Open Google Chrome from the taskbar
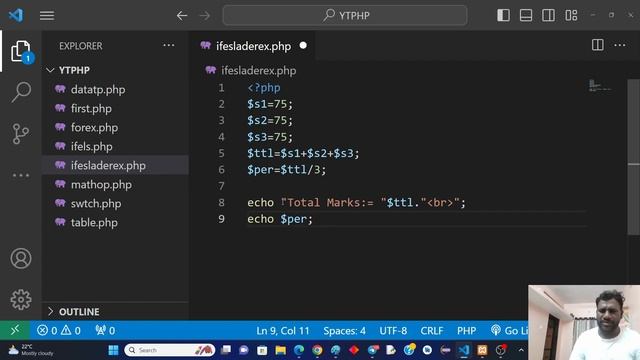640x360 pixels. tap(317, 350)
